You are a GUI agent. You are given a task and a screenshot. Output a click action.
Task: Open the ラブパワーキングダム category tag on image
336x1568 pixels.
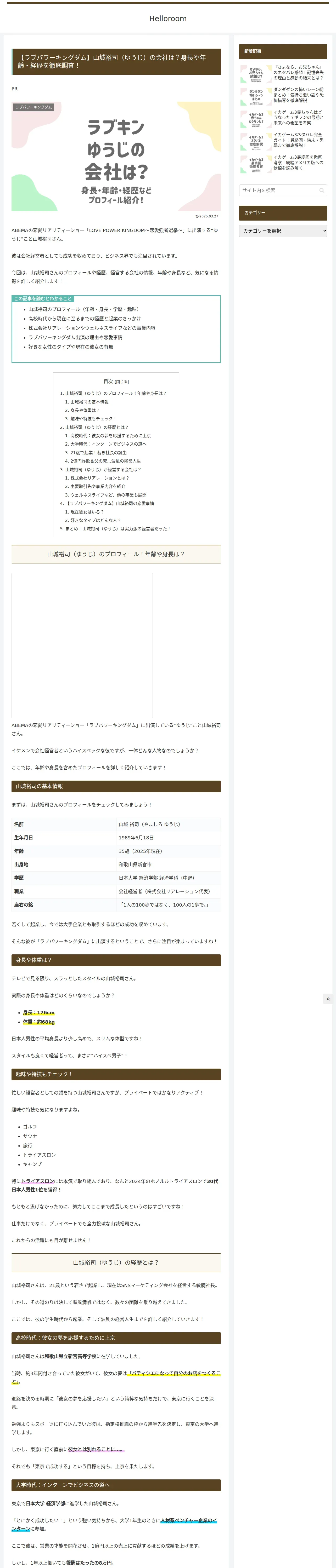coord(33,107)
